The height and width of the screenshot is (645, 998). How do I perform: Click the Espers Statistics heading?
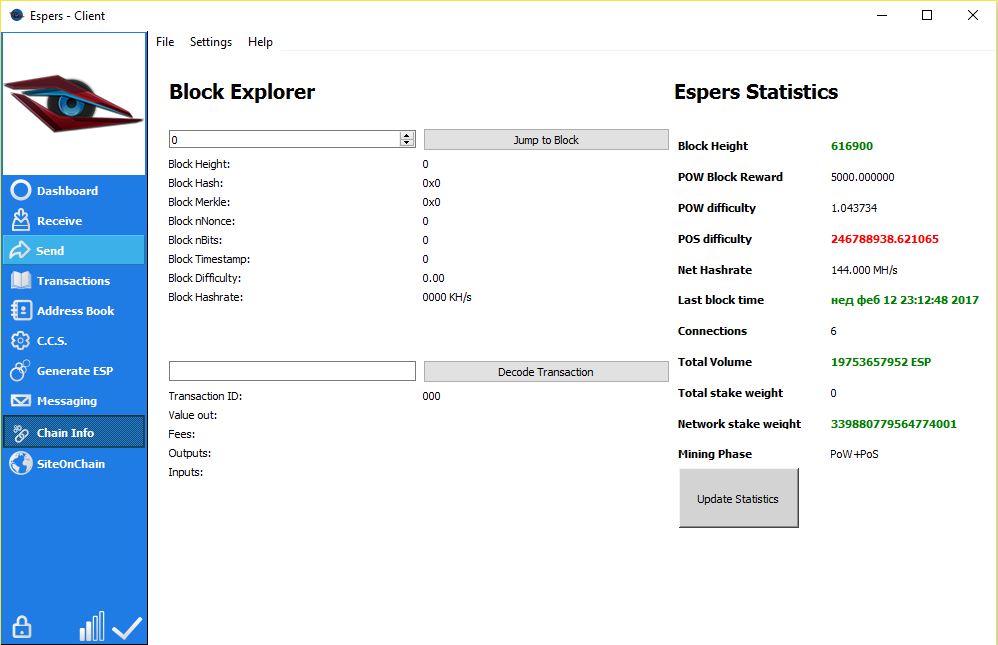pos(756,92)
